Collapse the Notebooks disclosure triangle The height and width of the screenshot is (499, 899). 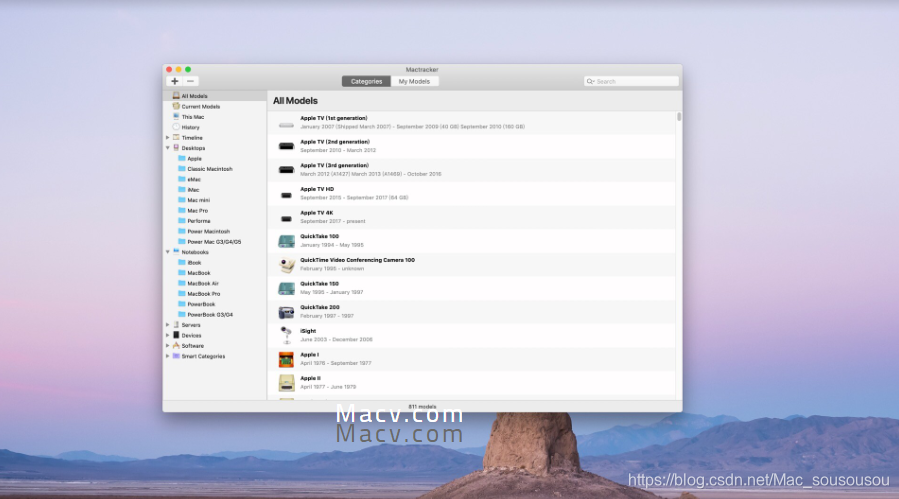(x=167, y=252)
